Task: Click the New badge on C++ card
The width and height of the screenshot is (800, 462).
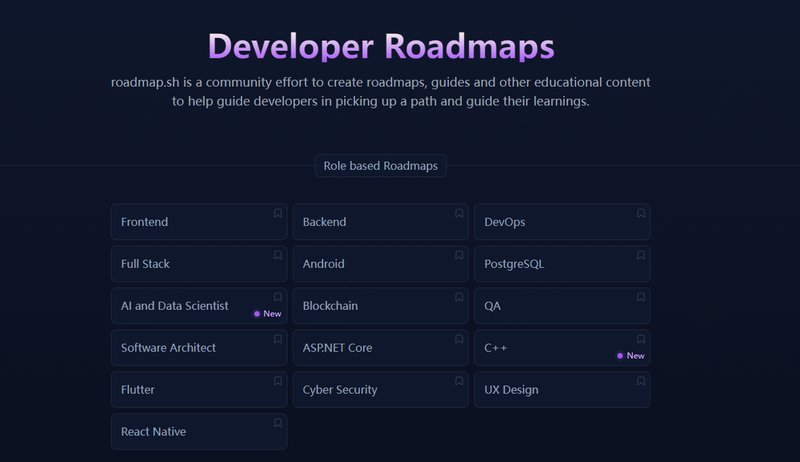Action: coord(631,356)
